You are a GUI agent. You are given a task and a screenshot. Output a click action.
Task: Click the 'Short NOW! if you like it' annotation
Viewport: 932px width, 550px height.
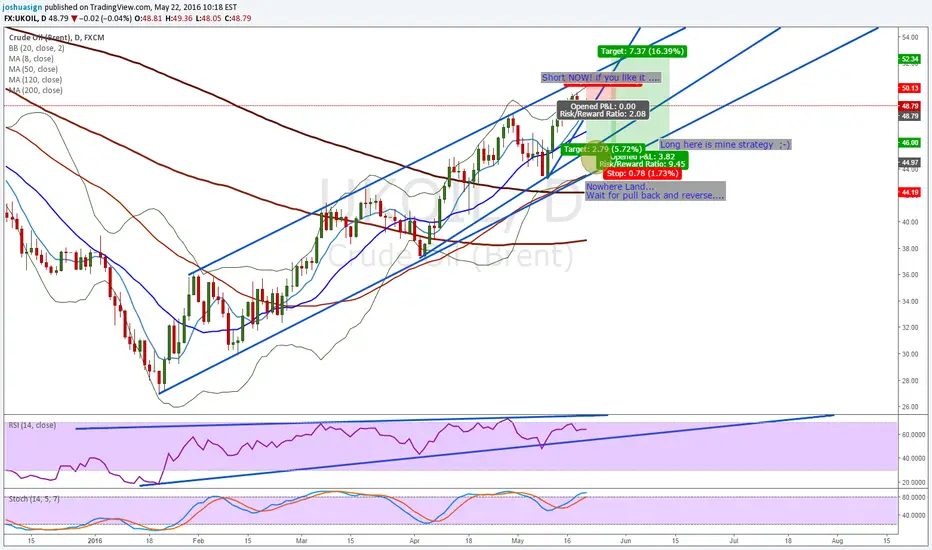point(600,77)
